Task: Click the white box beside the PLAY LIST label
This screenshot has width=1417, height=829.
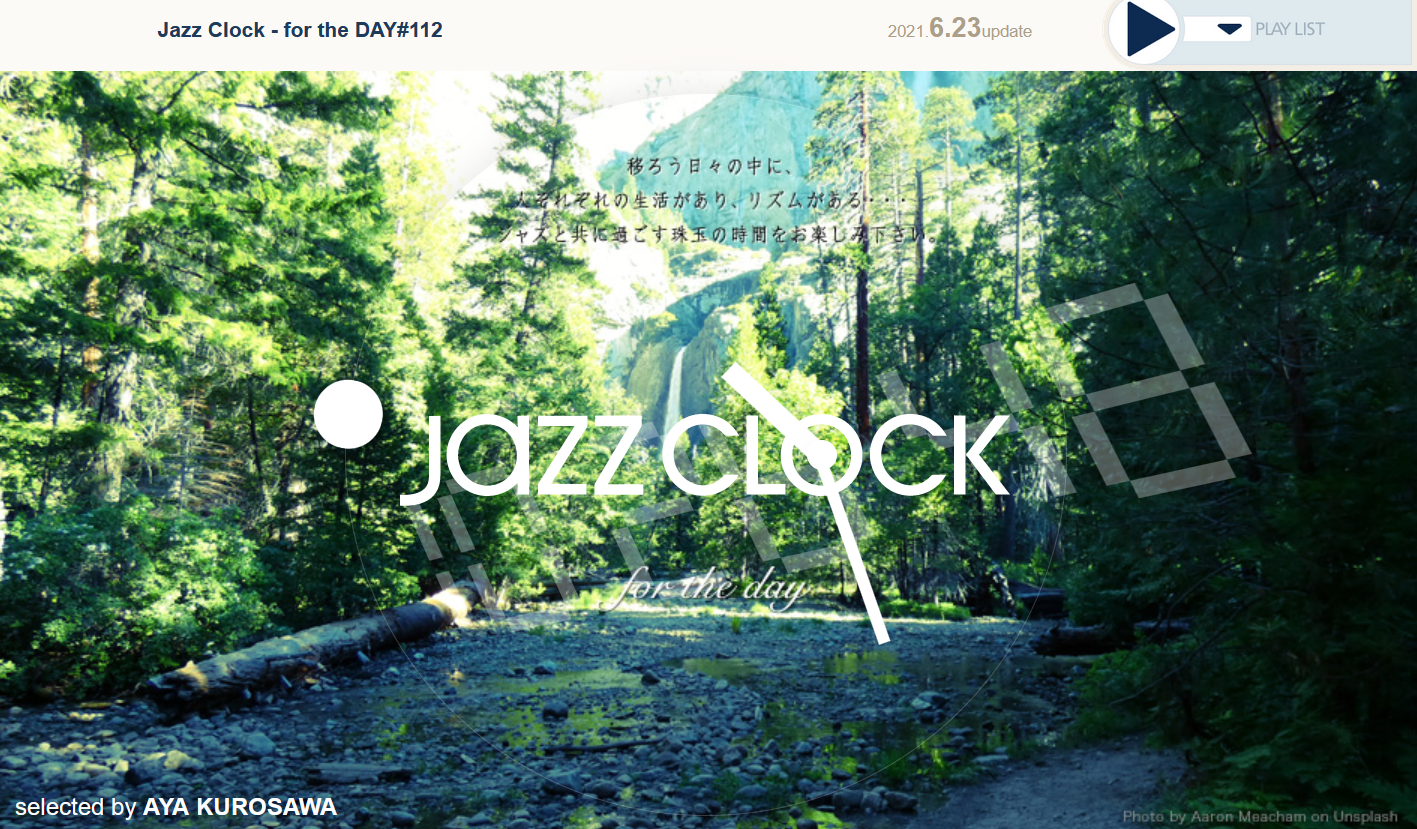Action: tap(1217, 29)
